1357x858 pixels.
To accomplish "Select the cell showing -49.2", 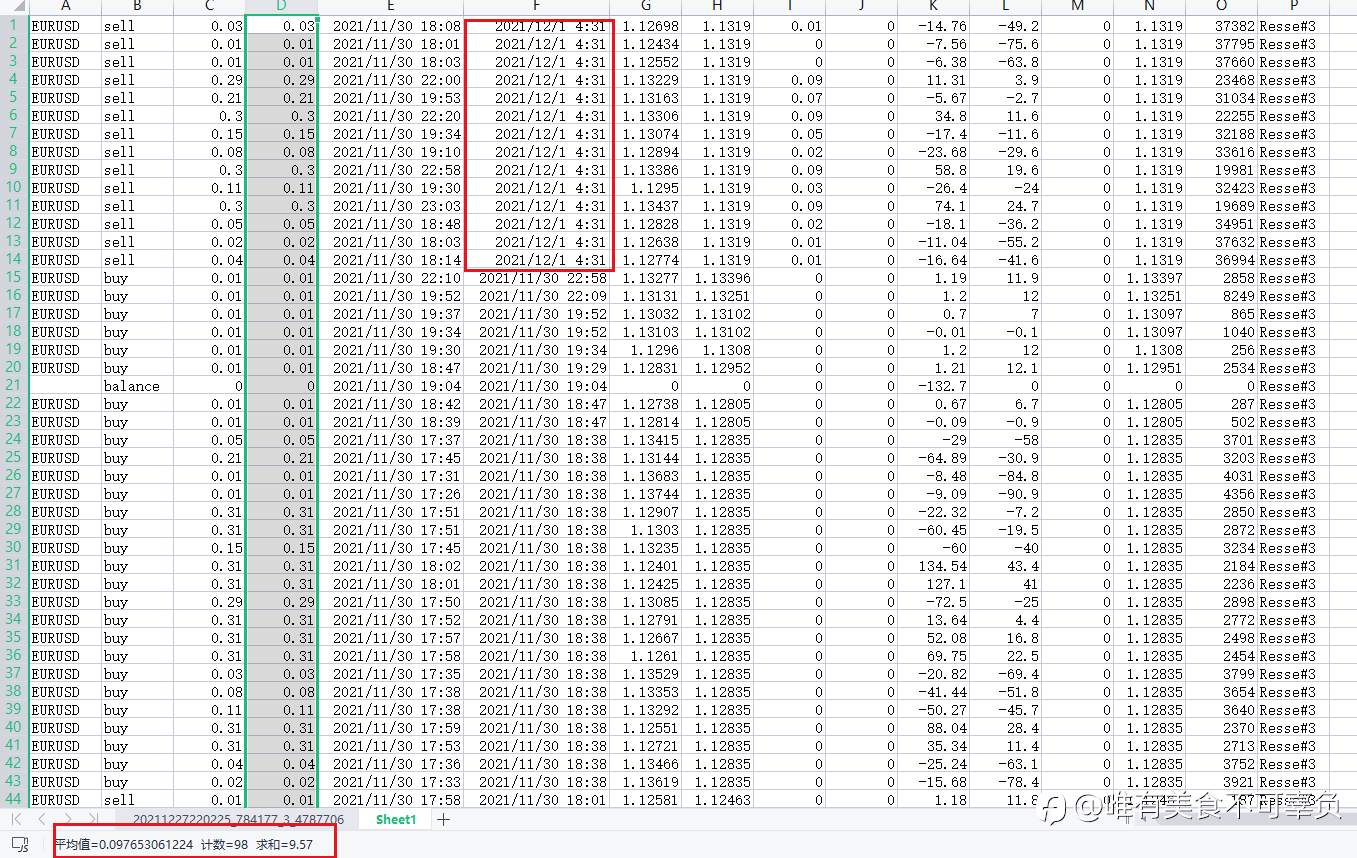I will coord(1006,26).
